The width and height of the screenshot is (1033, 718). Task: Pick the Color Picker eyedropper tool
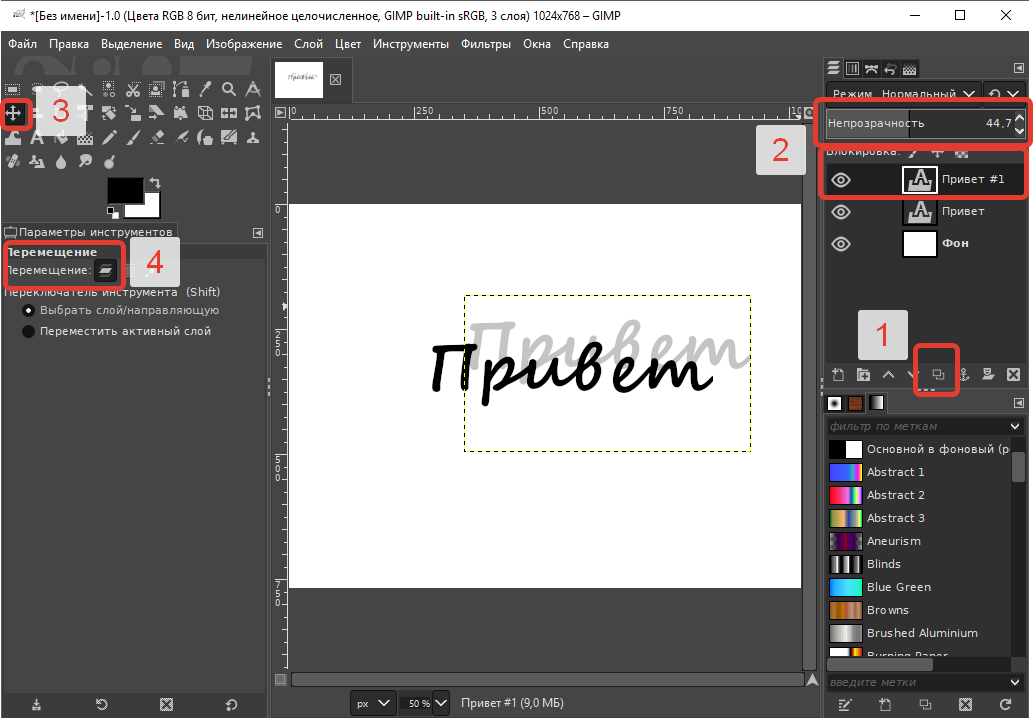point(205,89)
